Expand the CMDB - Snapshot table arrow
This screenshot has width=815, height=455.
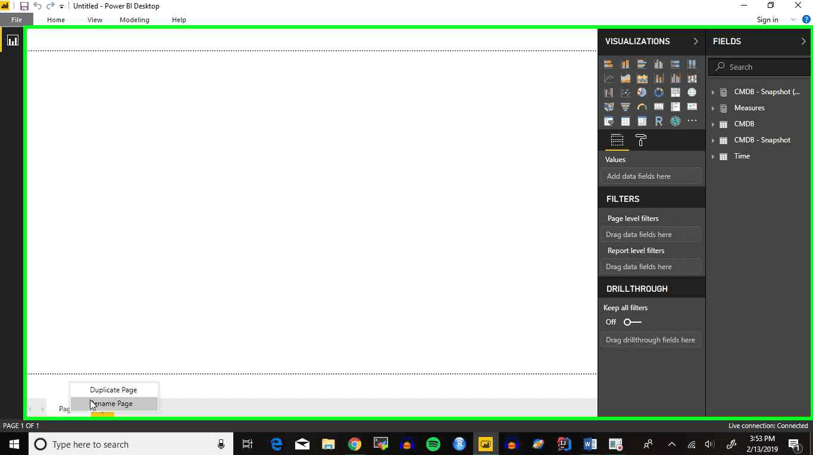[713, 140]
